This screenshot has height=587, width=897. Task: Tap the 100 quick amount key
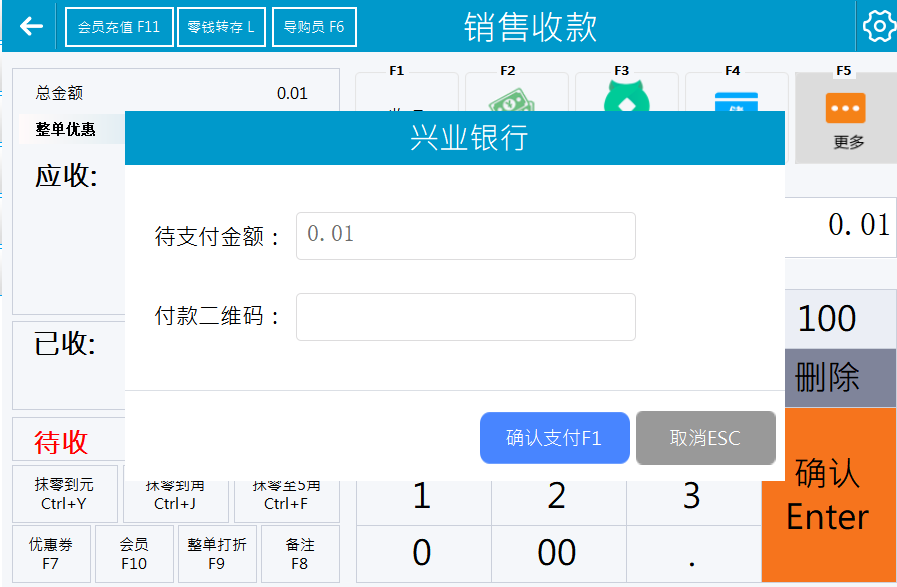point(827,319)
